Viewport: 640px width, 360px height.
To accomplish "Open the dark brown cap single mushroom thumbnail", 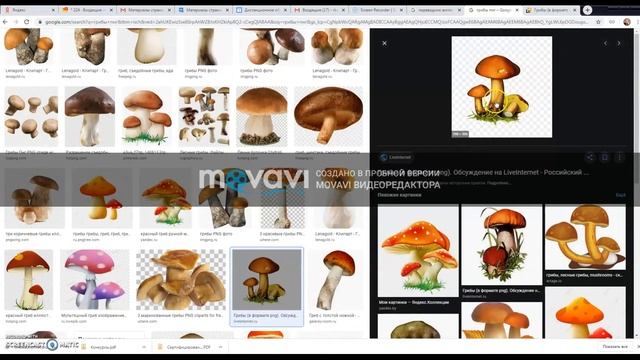I will [90, 116].
